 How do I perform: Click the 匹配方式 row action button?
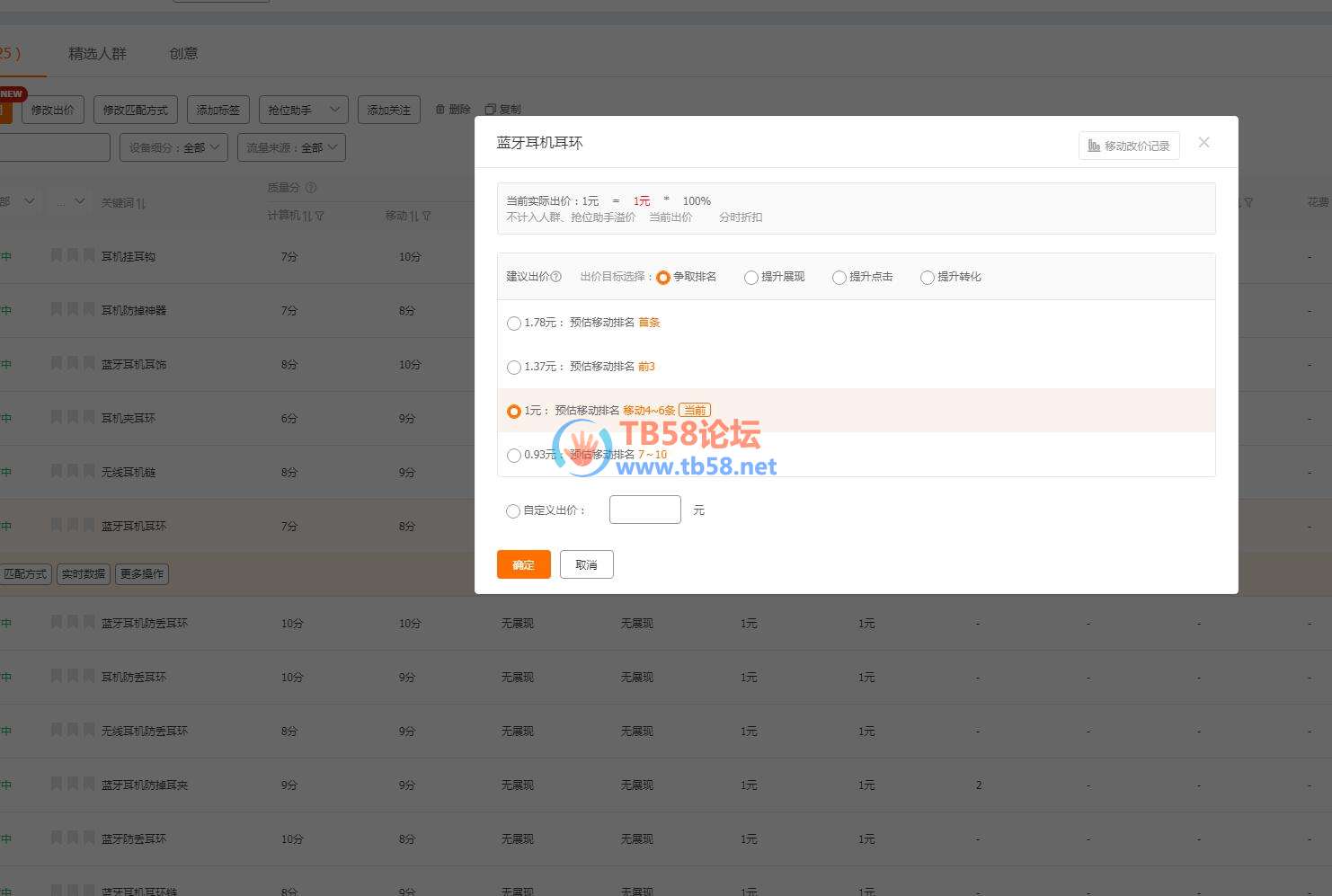point(25,573)
